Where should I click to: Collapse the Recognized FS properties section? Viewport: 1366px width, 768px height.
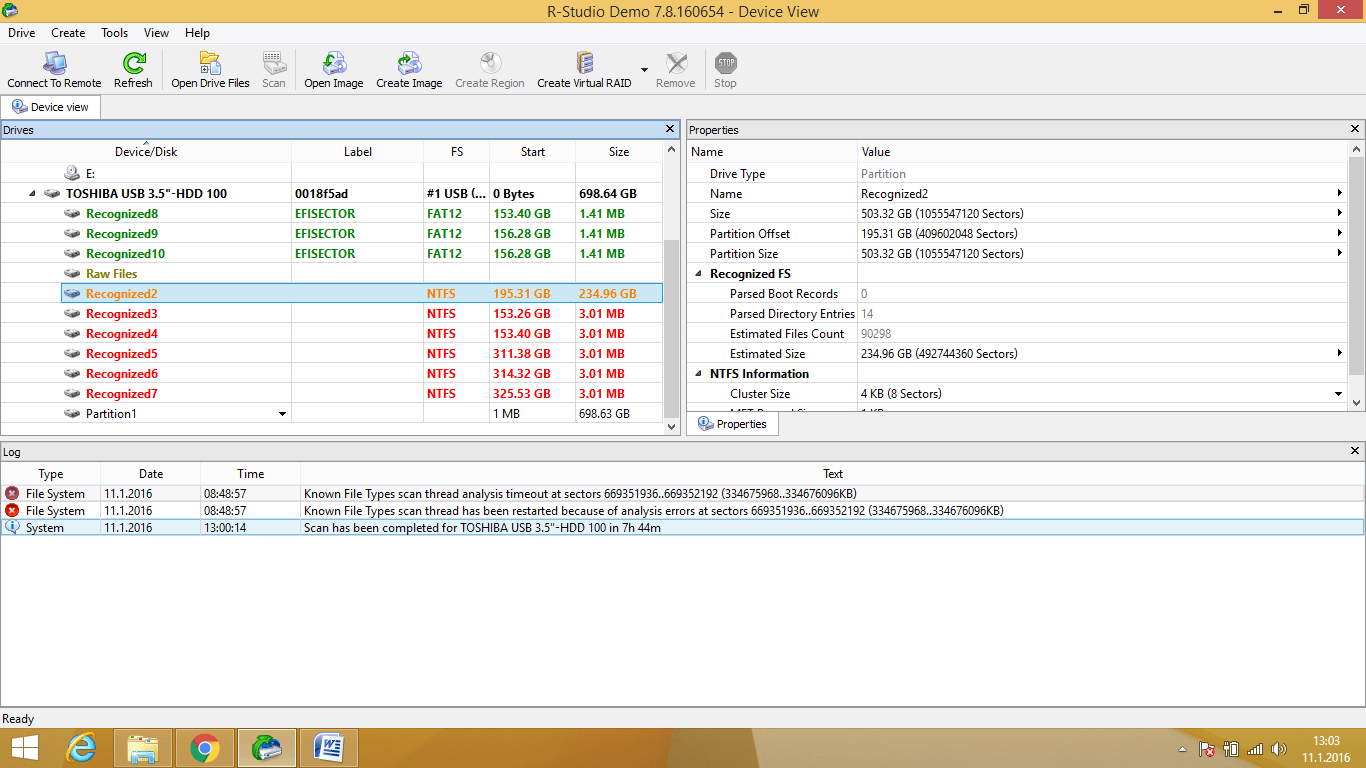(x=698, y=274)
